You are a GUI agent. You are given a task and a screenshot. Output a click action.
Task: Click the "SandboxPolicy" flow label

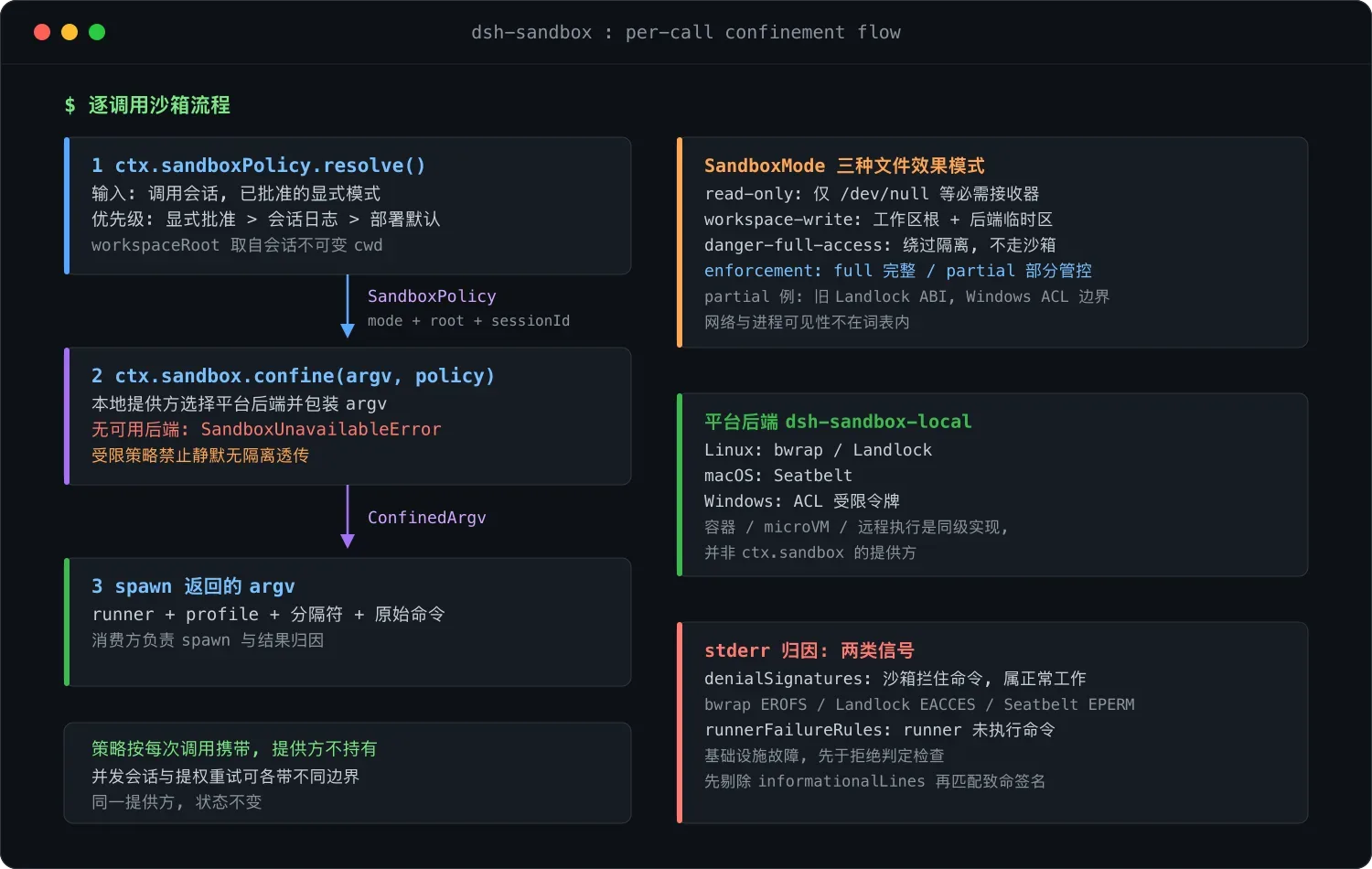(432, 296)
